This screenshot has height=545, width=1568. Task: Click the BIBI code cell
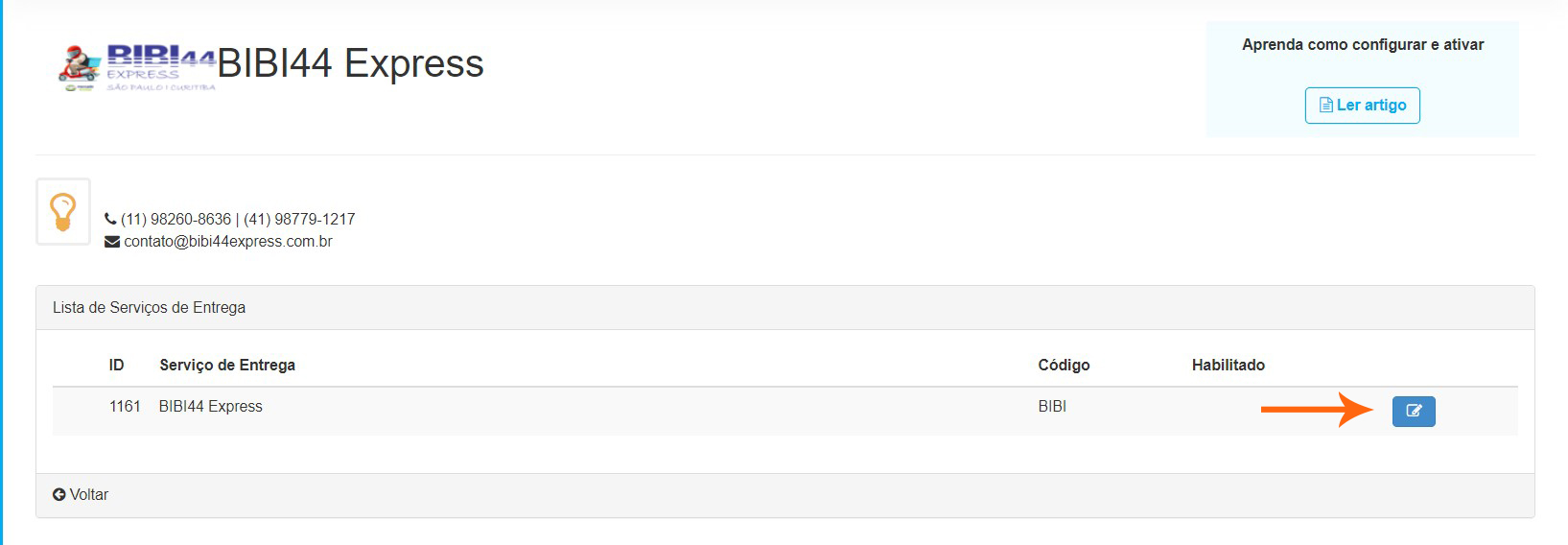point(1052,406)
